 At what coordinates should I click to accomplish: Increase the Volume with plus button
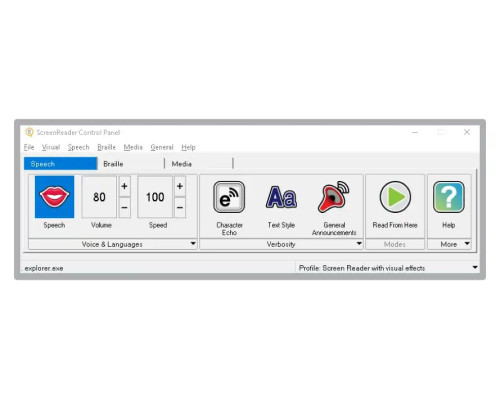pos(124,186)
